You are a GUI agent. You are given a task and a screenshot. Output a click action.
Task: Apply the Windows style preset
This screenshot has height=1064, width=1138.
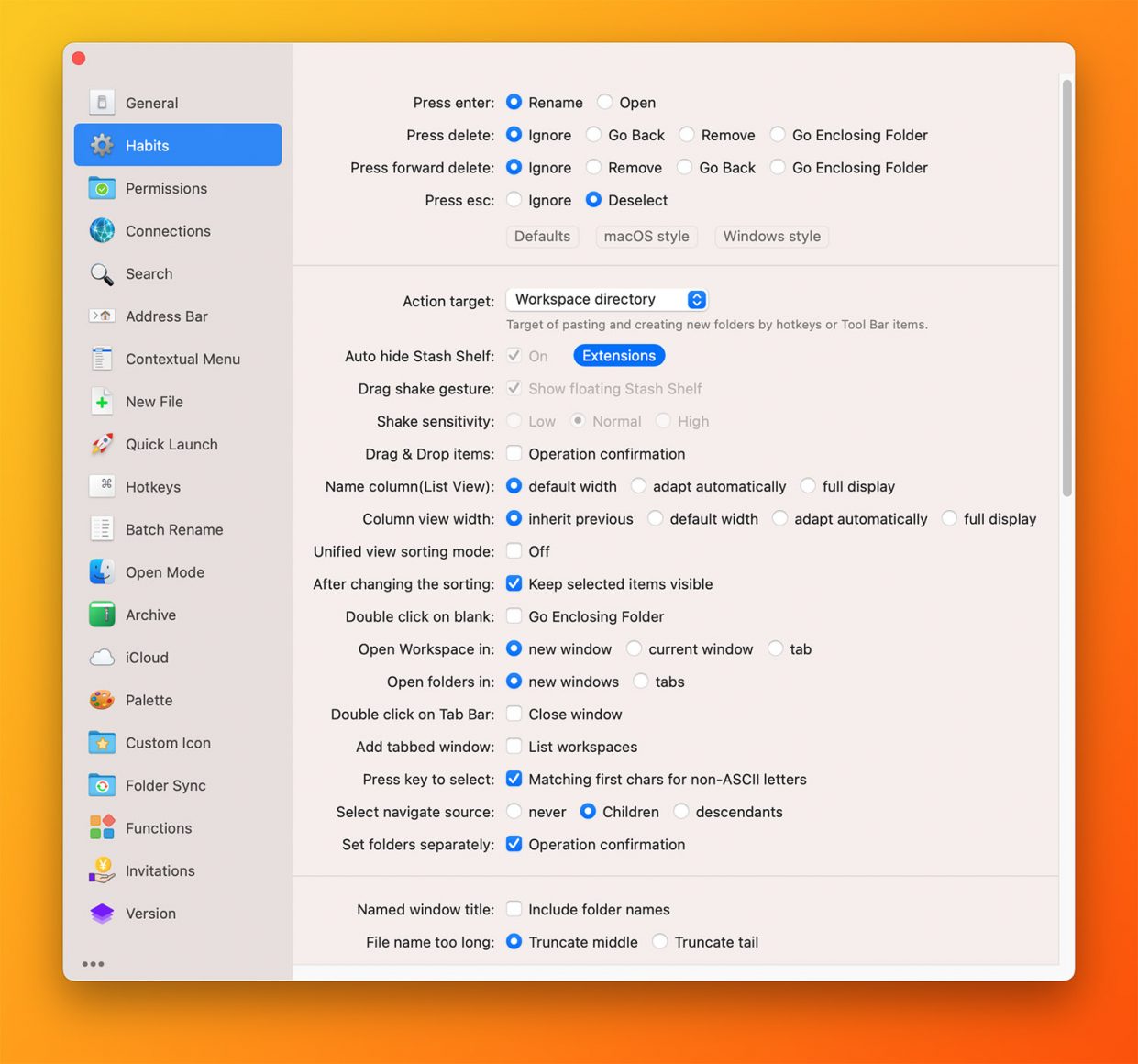click(771, 237)
